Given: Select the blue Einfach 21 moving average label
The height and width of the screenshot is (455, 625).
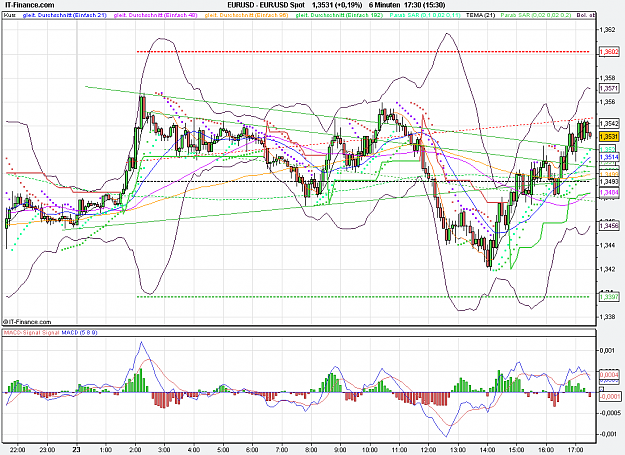Looking at the screenshot, I should tap(65, 15).
